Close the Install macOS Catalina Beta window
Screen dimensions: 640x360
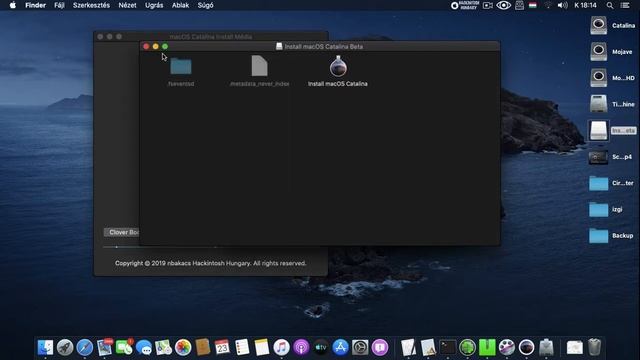pyautogui.click(x=146, y=47)
